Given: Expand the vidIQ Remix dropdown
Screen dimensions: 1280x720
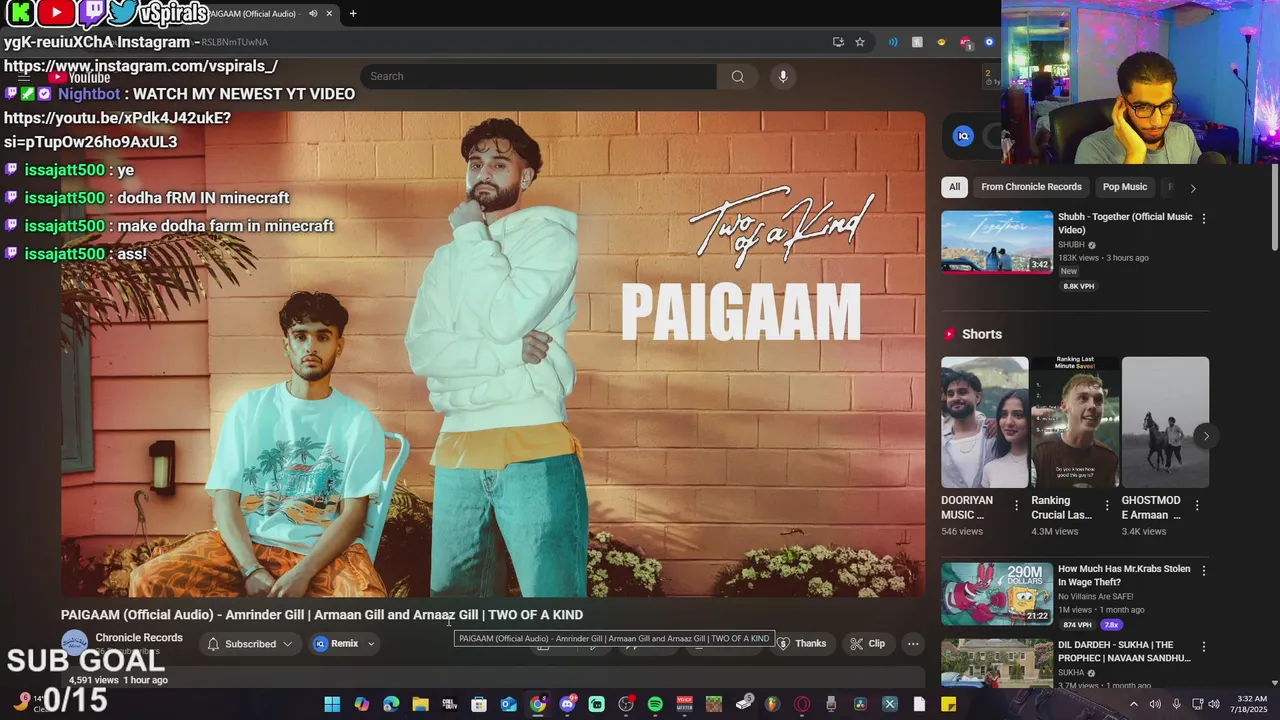Looking at the screenshot, I should pos(371,644).
